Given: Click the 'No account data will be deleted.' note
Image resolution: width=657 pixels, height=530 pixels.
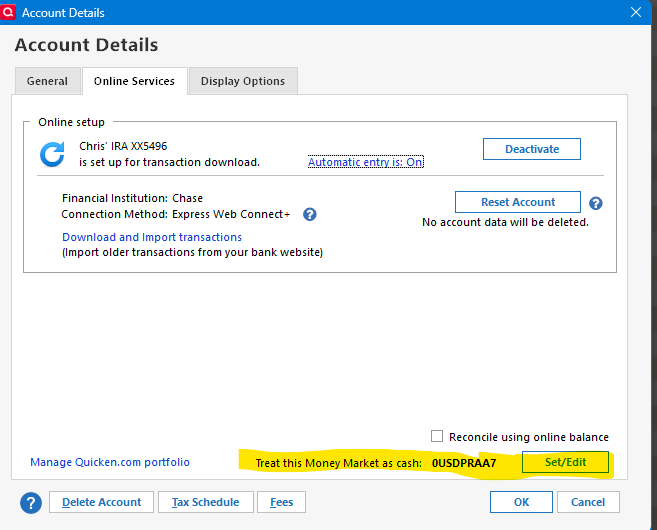Looking at the screenshot, I should pyautogui.click(x=505, y=222).
